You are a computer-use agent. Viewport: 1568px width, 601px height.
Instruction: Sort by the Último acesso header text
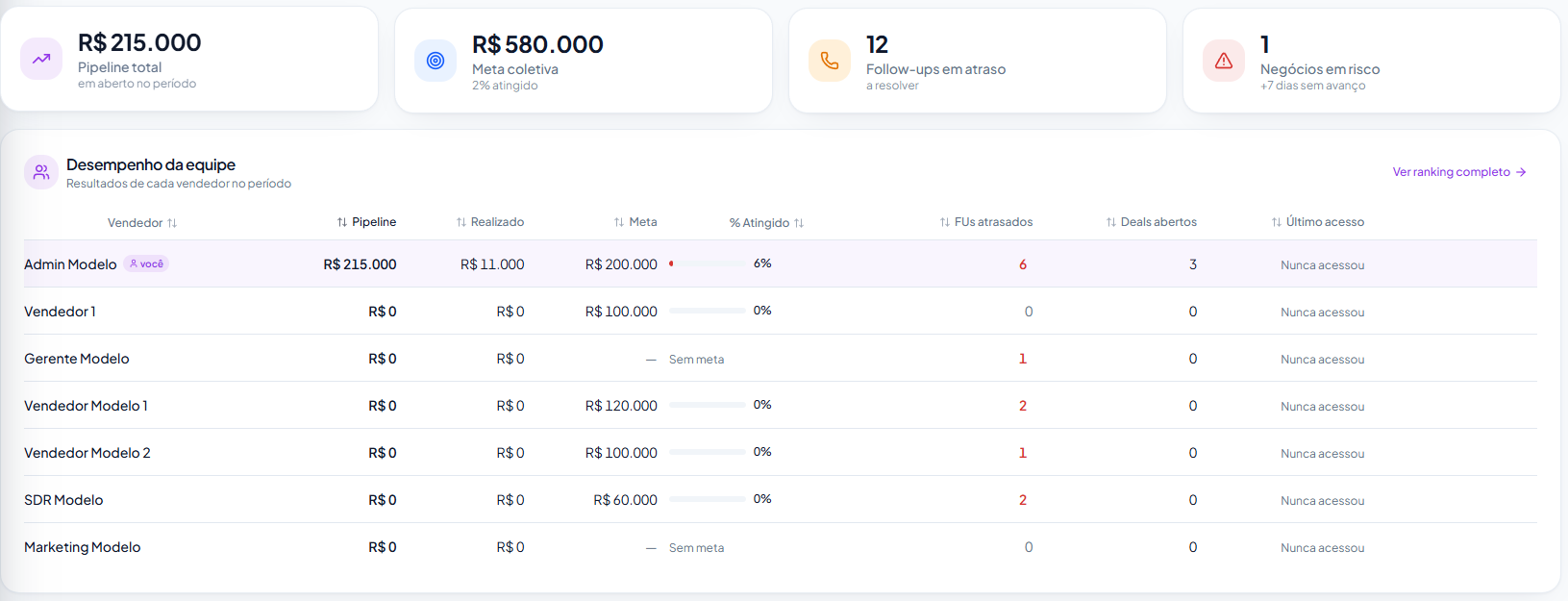point(1325,222)
